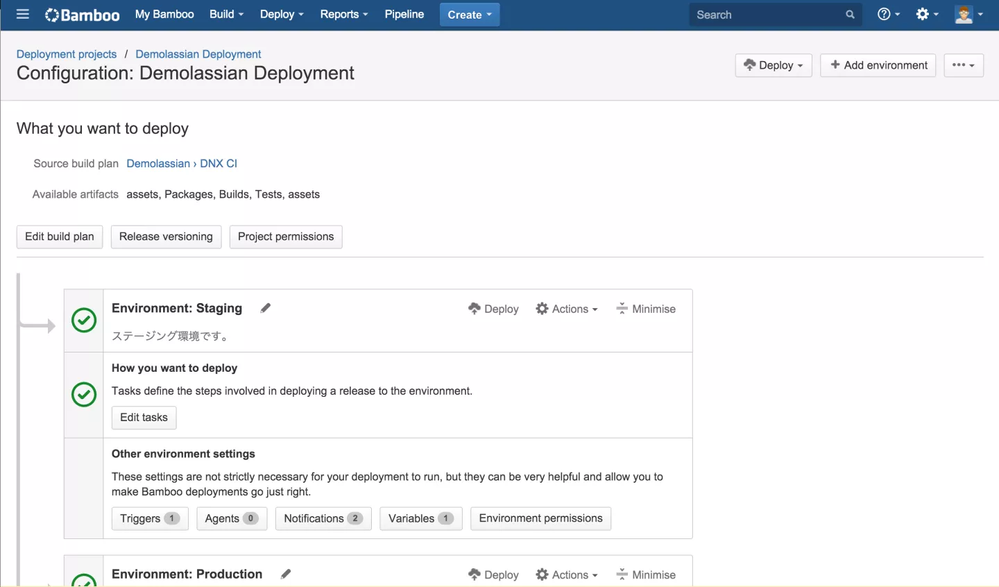Open Actions dropdown for Staging environment
Screen dimensions: 999x587
(x=566, y=309)
